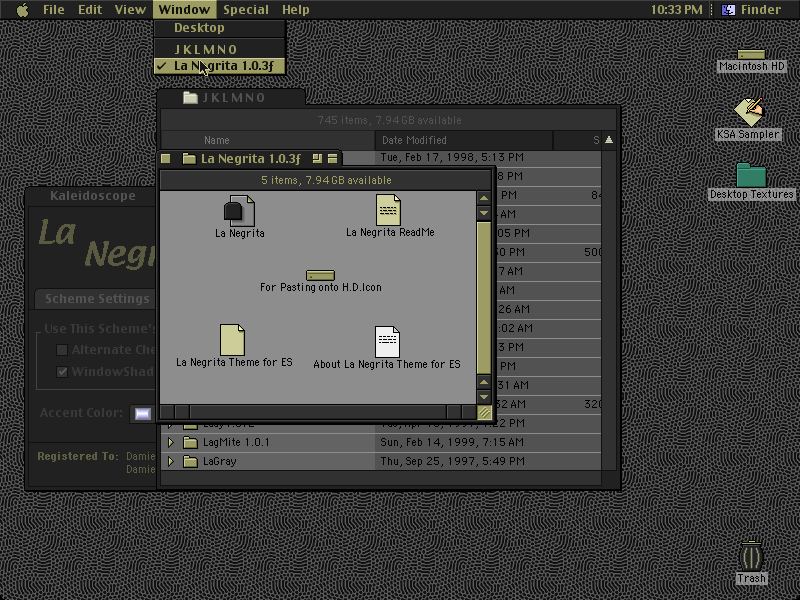Click the Kaleidoscope window title bar

(x=92, y=196)
